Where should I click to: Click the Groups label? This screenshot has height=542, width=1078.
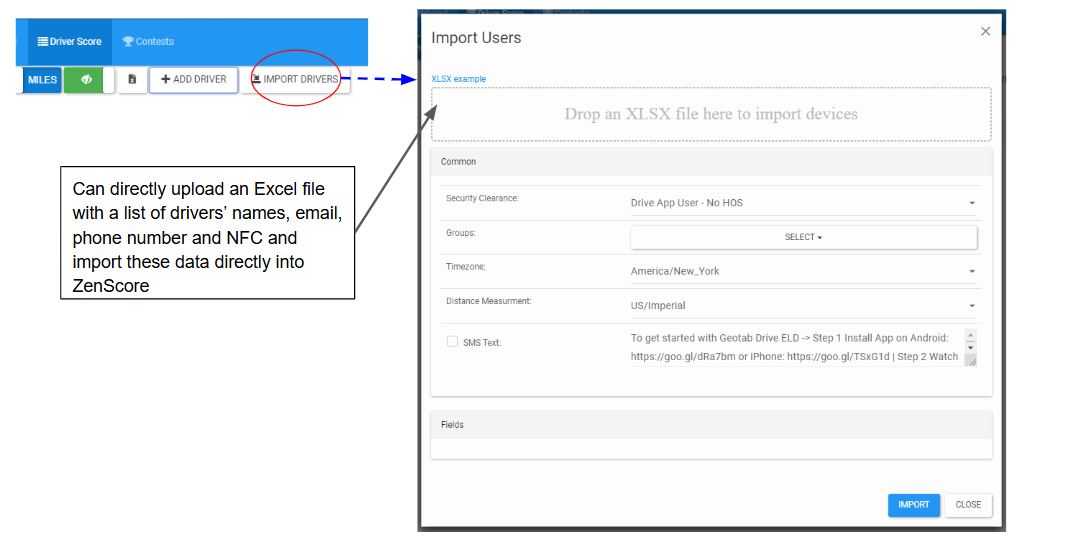(461, 233)
